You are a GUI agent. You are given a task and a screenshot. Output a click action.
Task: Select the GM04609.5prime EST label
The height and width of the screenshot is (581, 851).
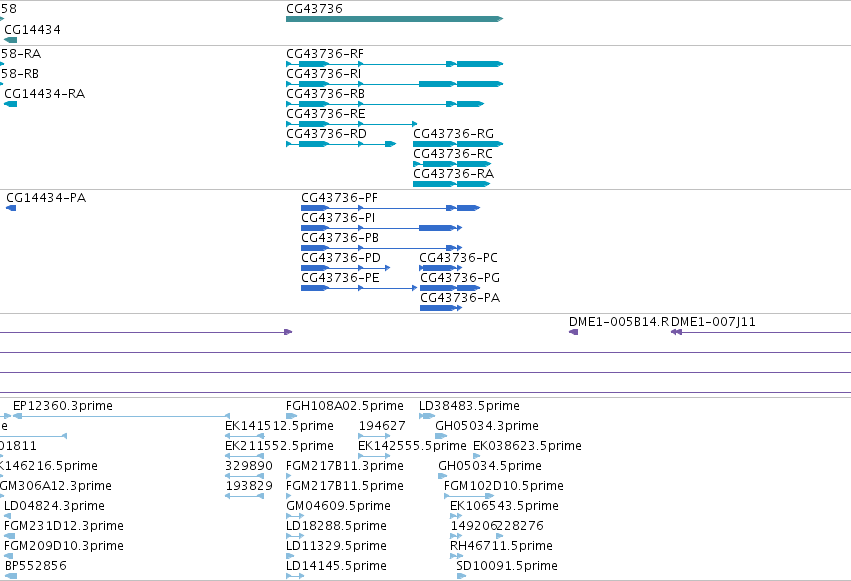[x=338, y=507]
